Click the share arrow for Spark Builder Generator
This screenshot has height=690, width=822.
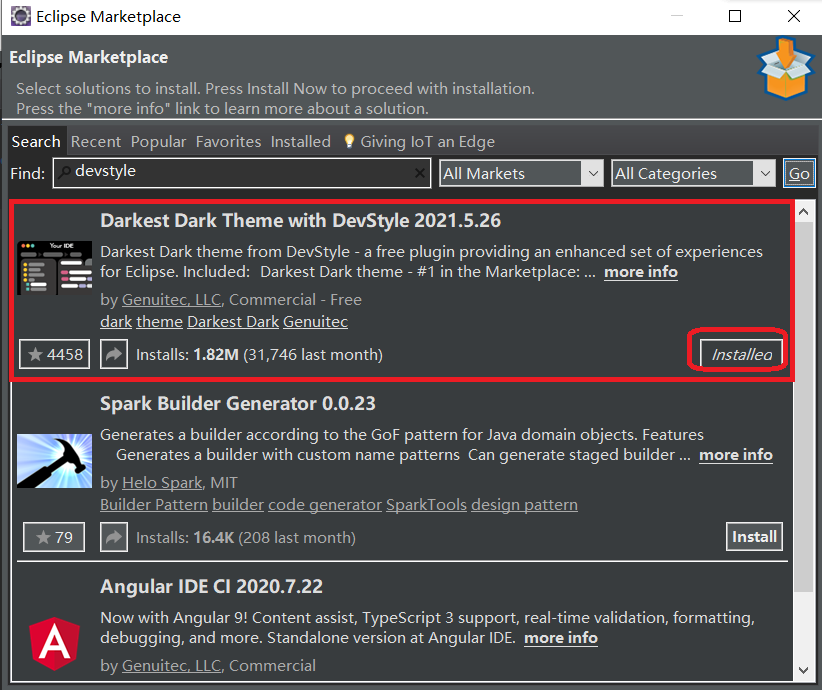pos(113,536)
